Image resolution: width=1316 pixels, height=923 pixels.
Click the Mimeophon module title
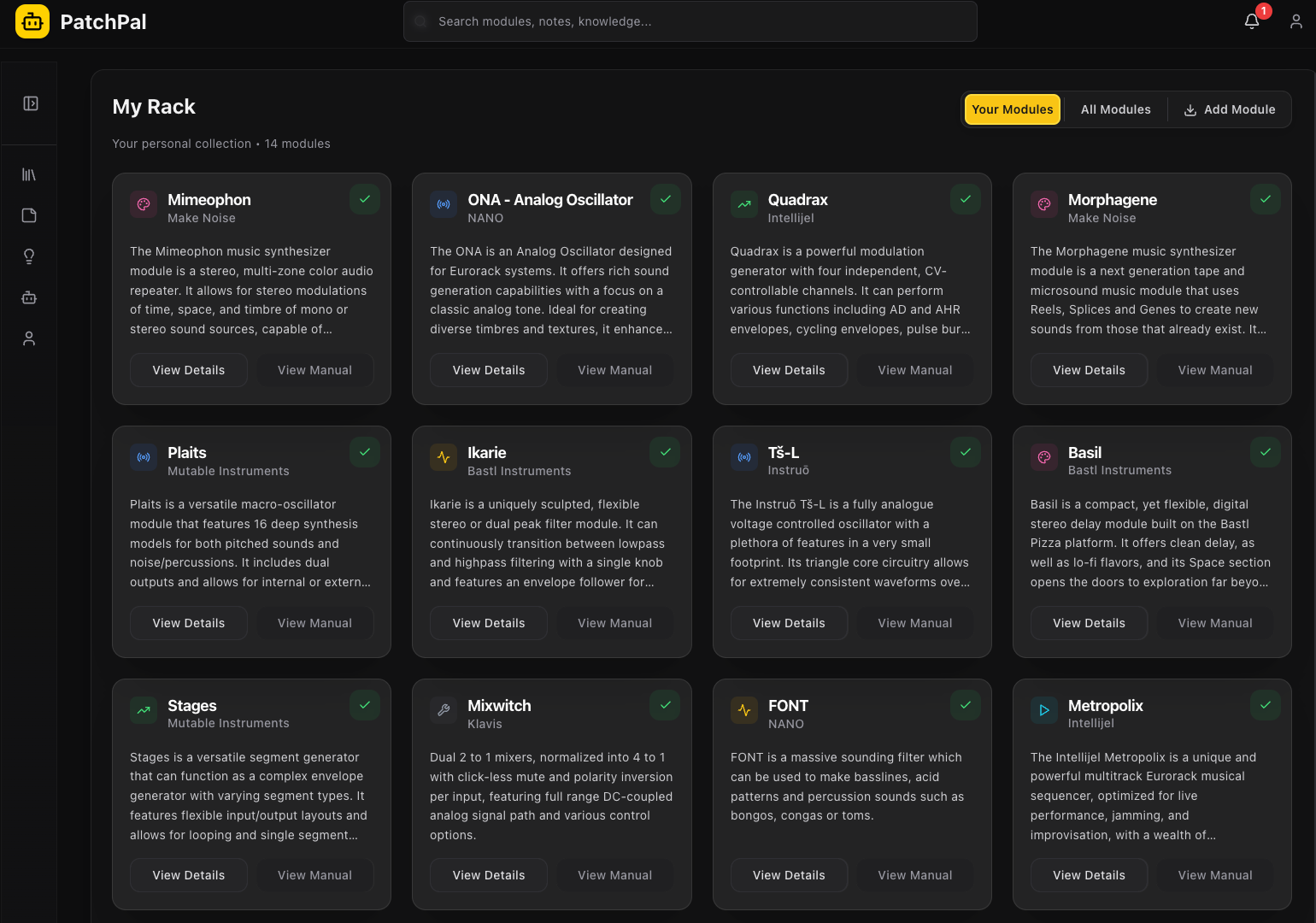coord(209,199)
